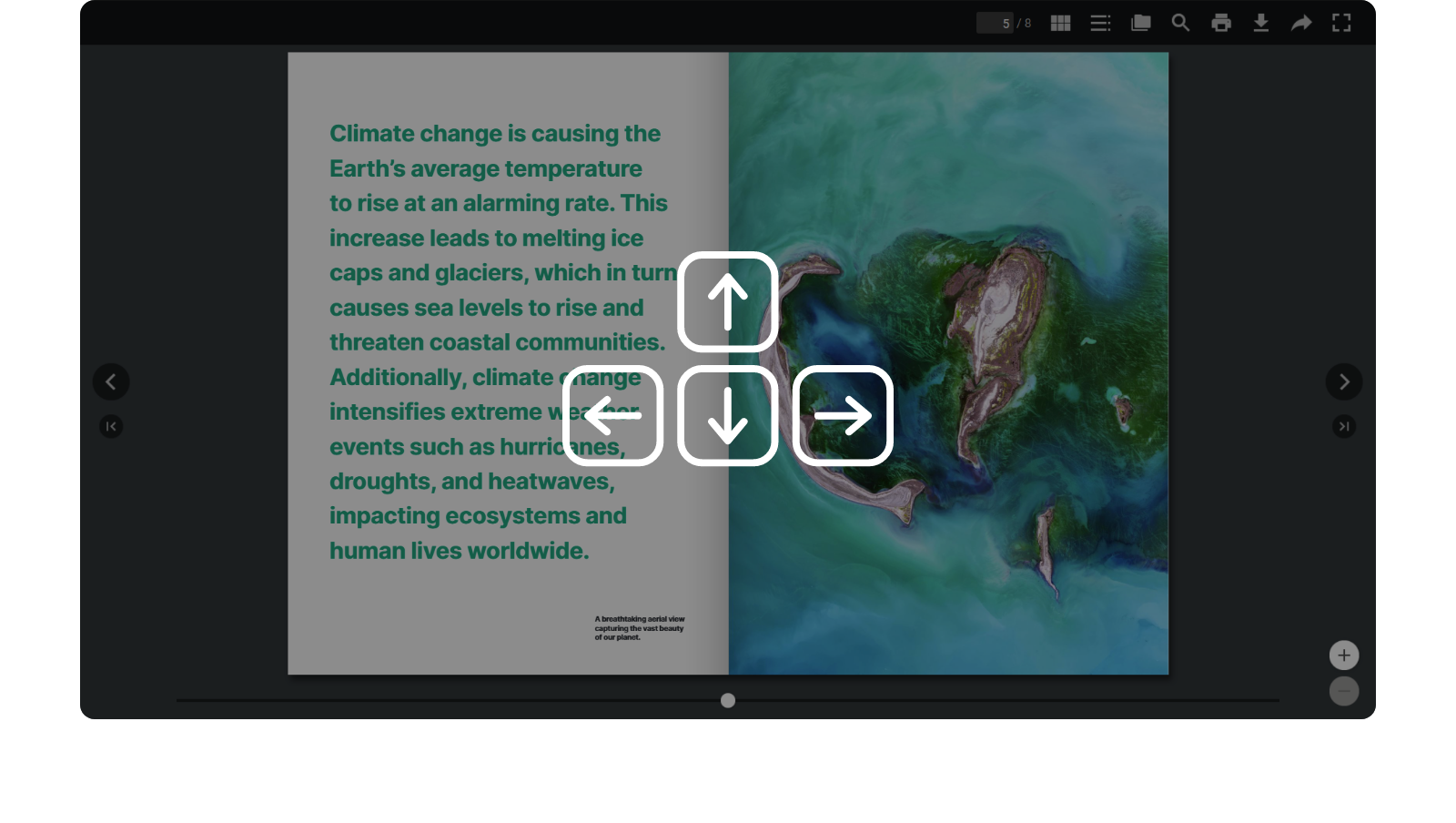Share this publication
Viewport: 1456px width, 823px height.
[x=1303, y=23]
